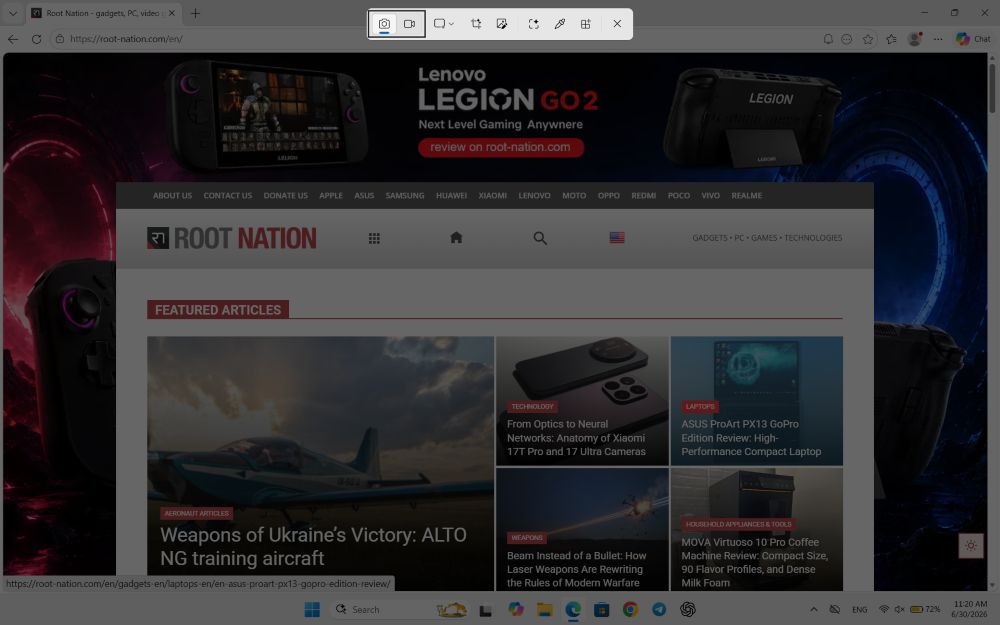Open the Favorites list icon
1000x625 pixels.
891,39
